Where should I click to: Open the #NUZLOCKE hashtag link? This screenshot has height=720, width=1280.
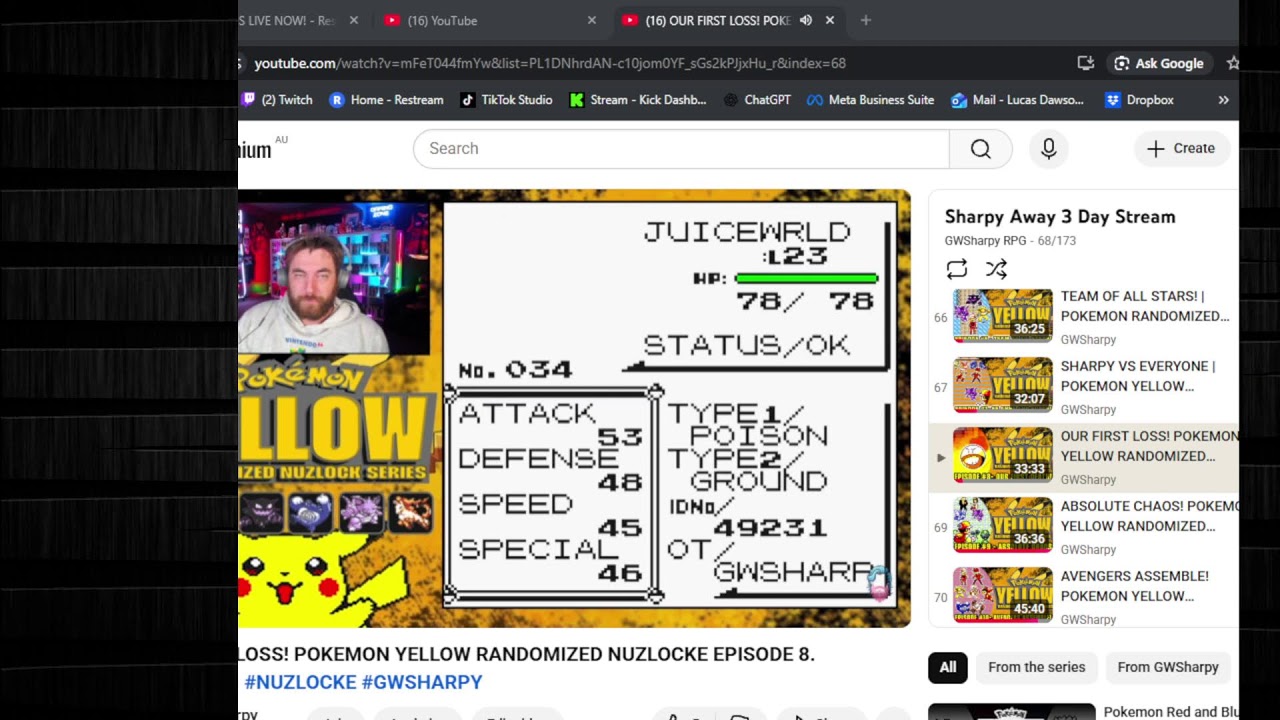300,682
